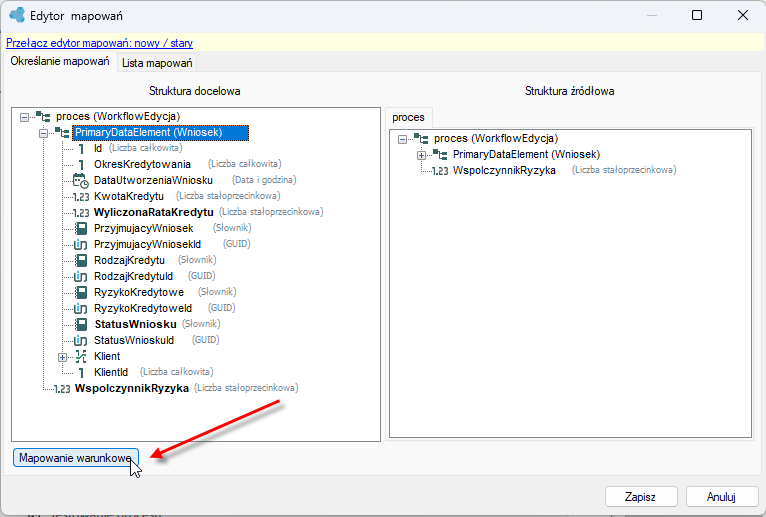This screenshot has width=766, height=517.
Task: Cancel with the Anuluj button
Action: [721, 497]
